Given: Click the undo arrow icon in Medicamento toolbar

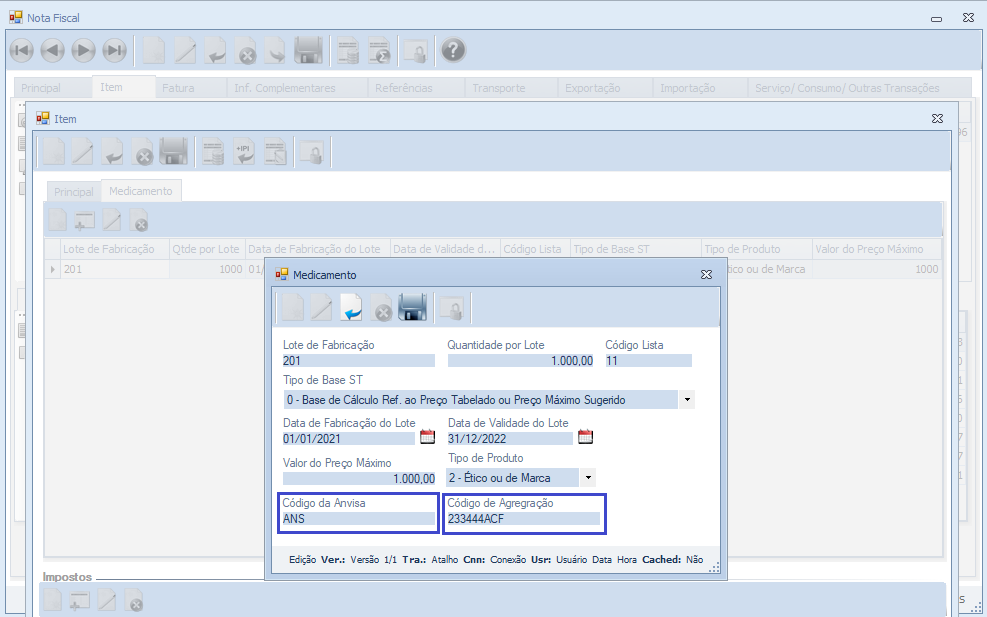Looking at the screenshot, I should 351,308.
